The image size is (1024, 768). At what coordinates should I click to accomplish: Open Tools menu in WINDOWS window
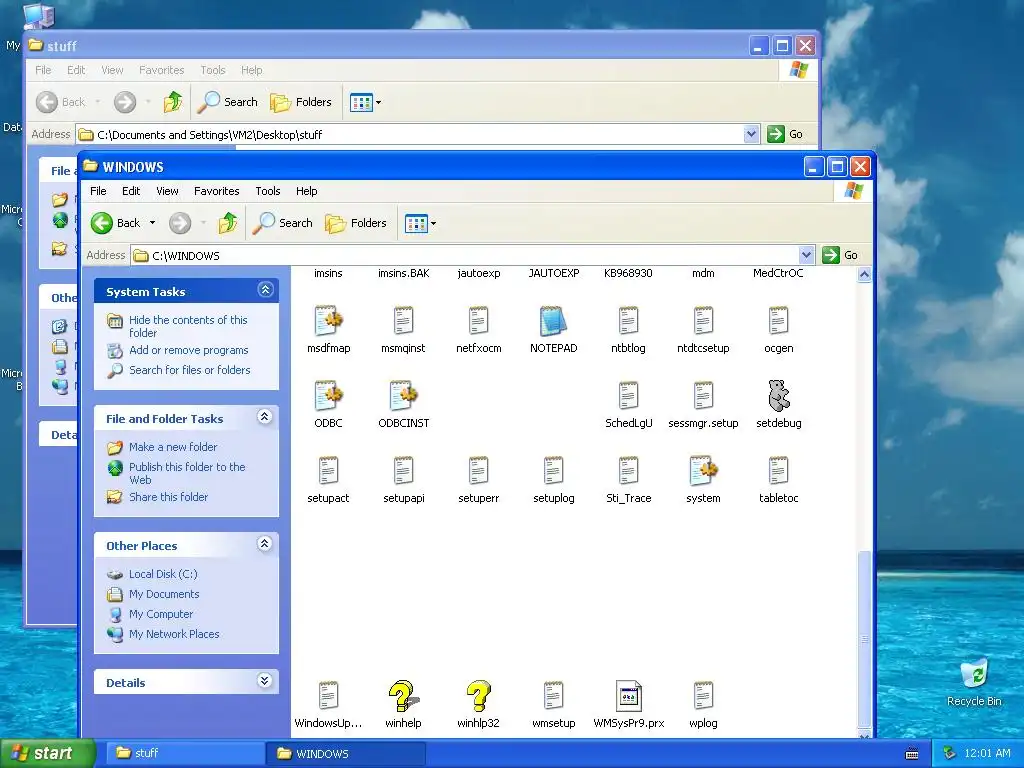pyautogui.click(x=268, y=191)
